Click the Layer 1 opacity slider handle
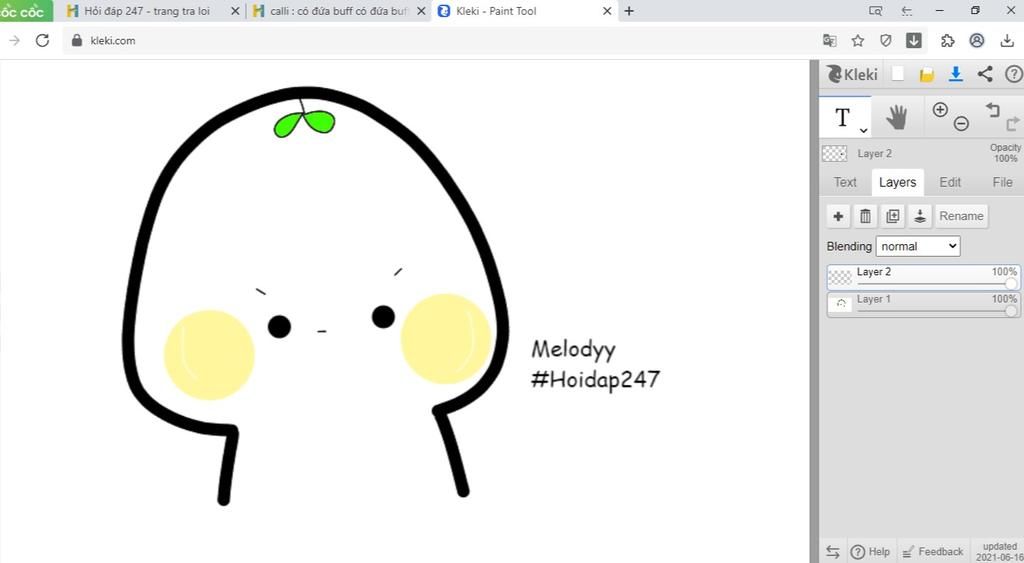Image resolution: width=1024 pixels, height=563 pixels. point(1011,311)
